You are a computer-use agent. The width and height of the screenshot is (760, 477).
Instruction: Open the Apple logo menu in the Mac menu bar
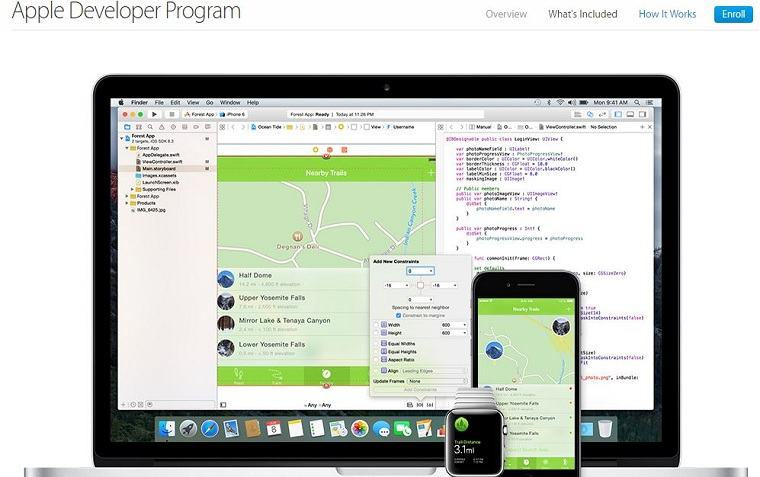[x=121, y=102]
